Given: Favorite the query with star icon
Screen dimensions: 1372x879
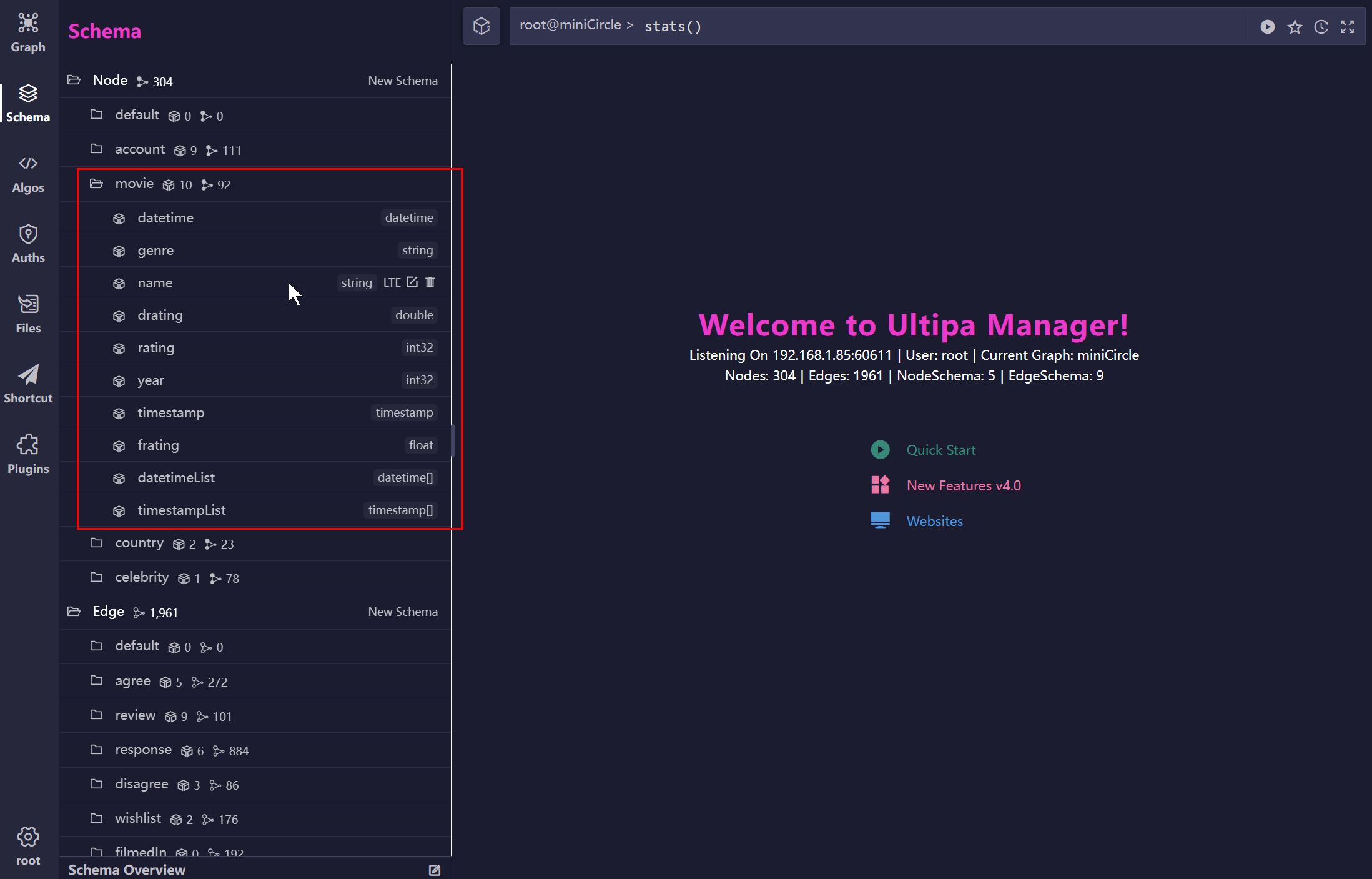Looking at the screenshot, I should [1295, 26].
